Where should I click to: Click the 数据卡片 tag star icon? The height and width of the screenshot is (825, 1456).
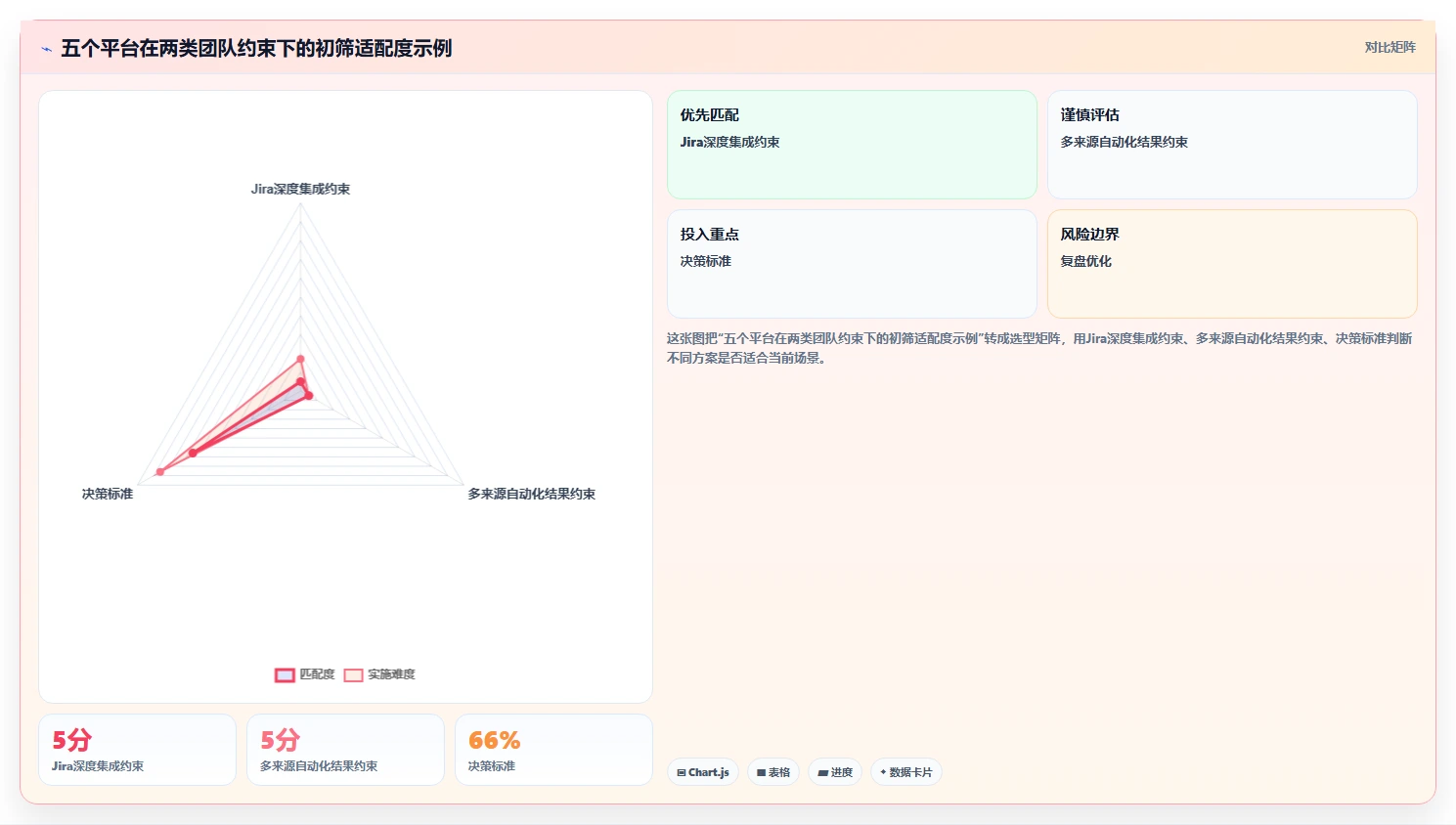click(883, 772)
